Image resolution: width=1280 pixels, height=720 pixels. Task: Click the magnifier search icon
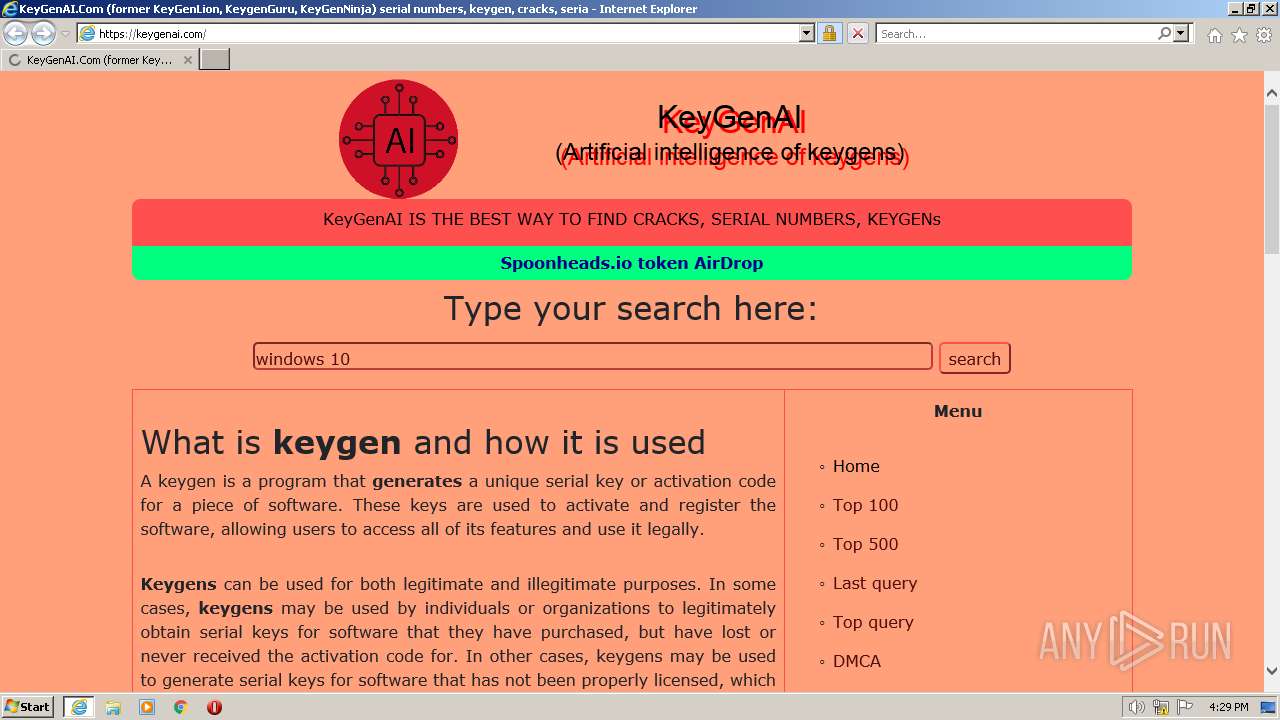(1164, 33)
